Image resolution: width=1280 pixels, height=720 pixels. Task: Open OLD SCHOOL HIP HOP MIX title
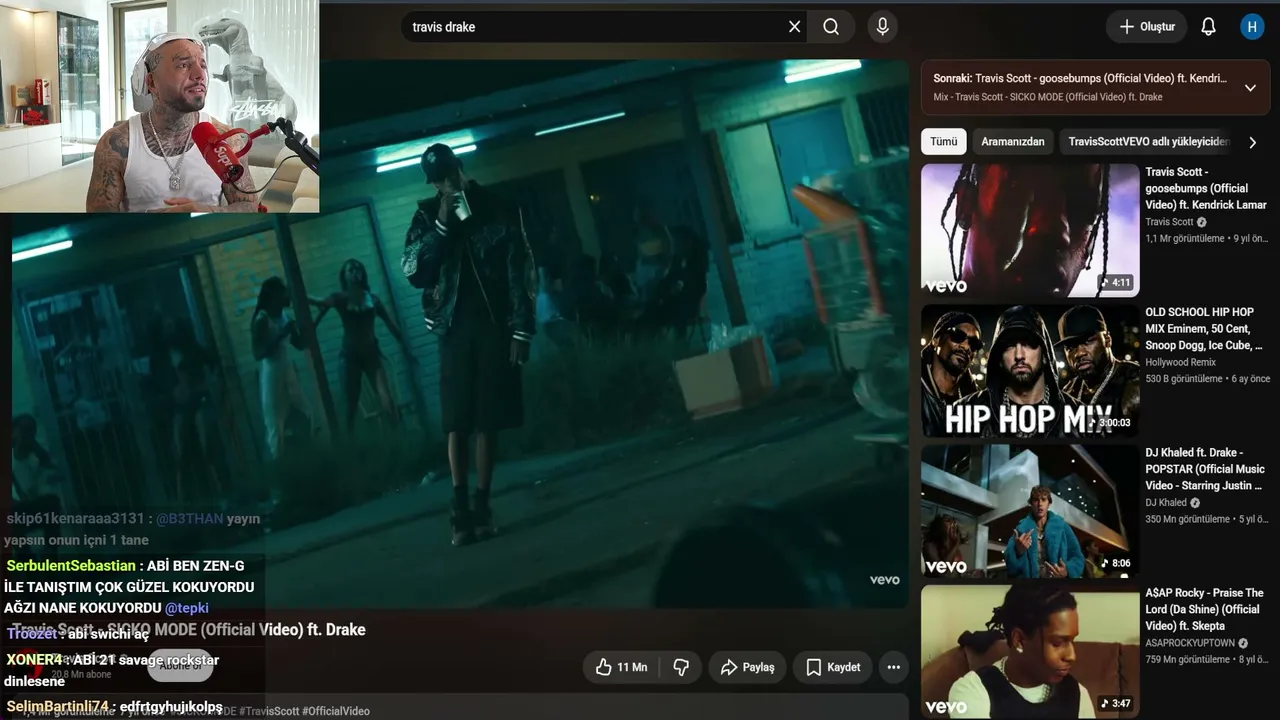pyautogui.click(x=1205, y=328)
